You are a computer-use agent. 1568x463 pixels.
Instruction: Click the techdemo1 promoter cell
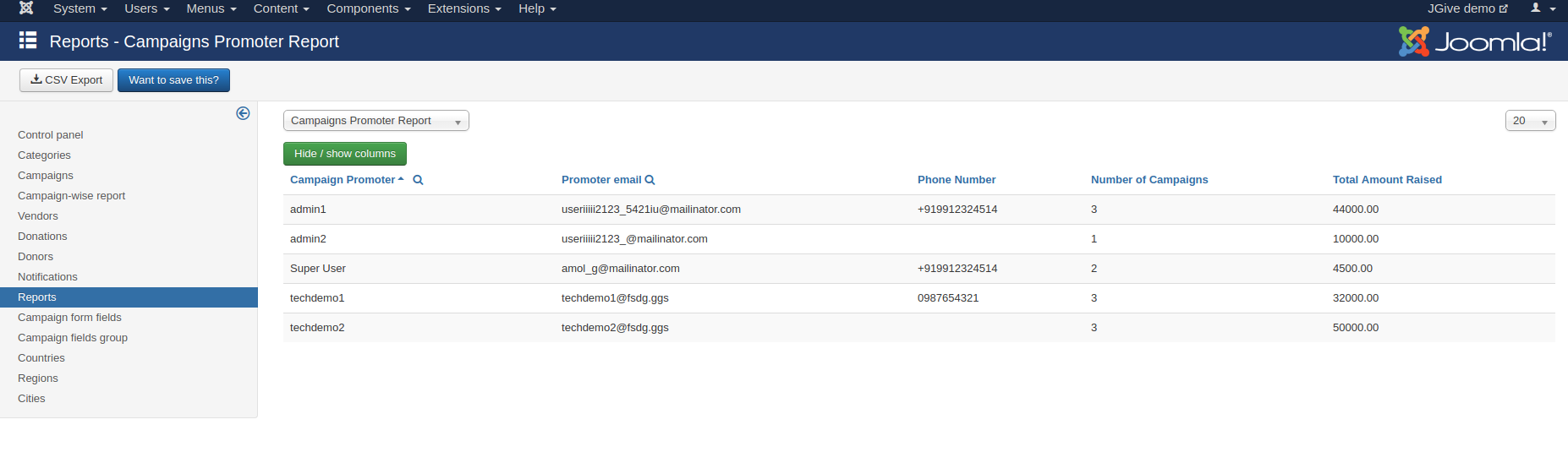coord(317,298)
